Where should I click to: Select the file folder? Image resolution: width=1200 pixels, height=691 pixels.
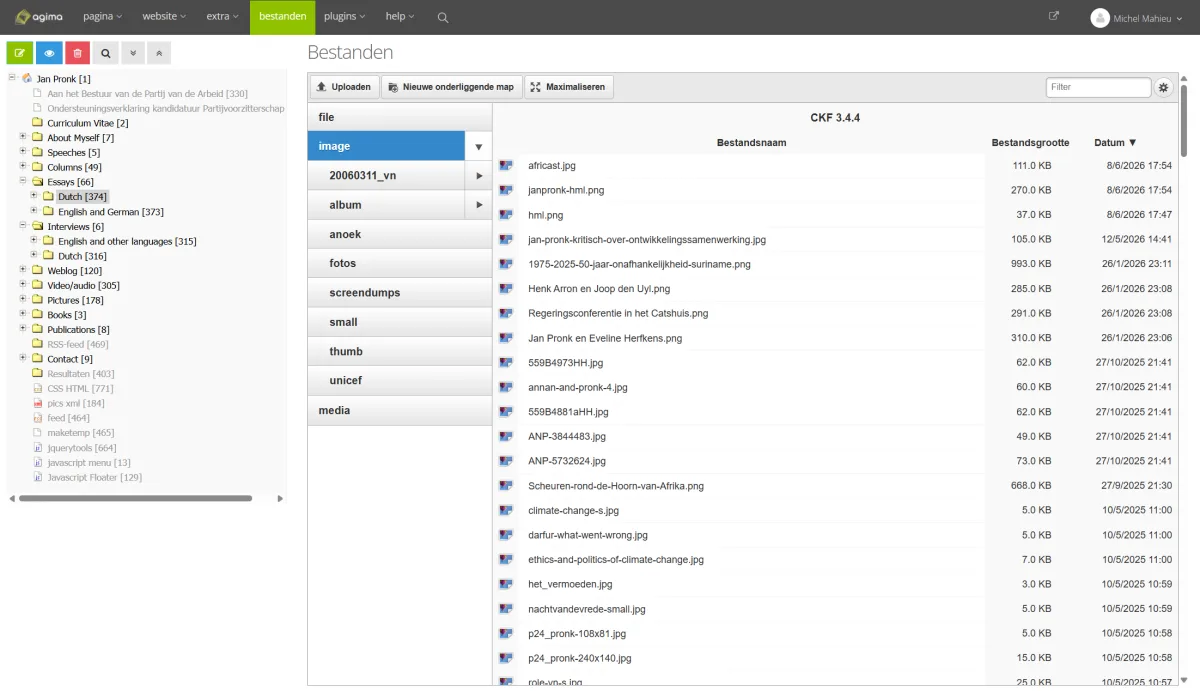400,117
